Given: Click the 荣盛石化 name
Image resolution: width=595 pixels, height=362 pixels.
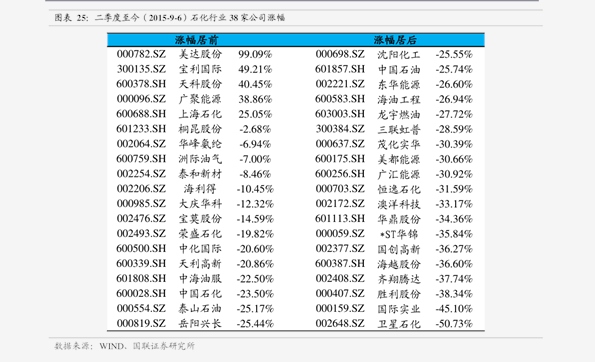Looking at the screenshot, I should tap(200, 233).
